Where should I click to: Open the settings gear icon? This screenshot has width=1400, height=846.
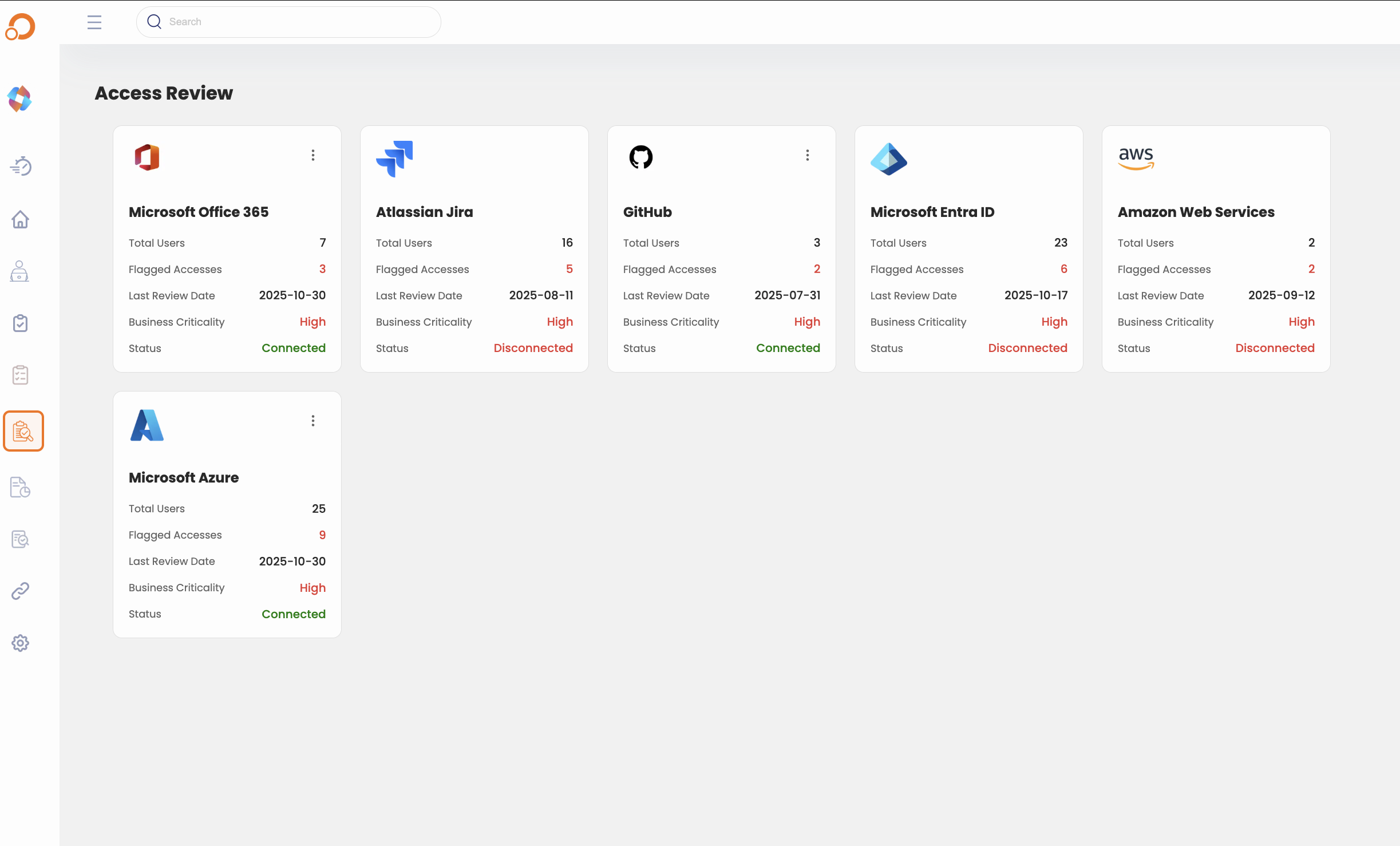tap(21, 643)
